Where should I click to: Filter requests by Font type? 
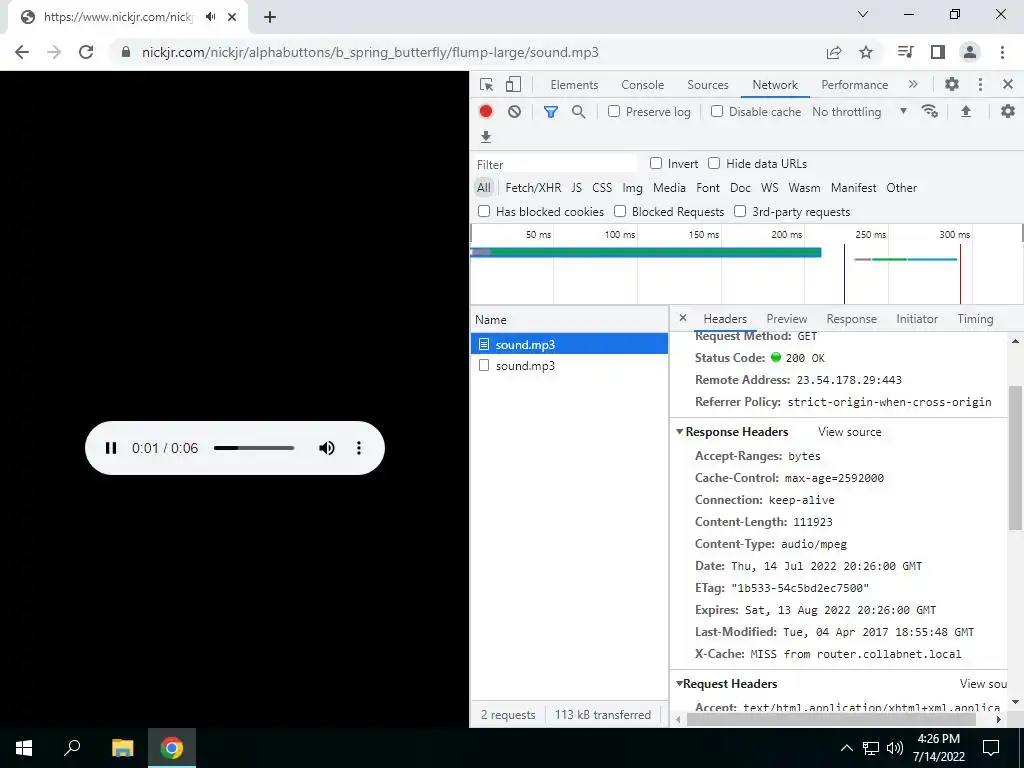(x=708, y=188)
